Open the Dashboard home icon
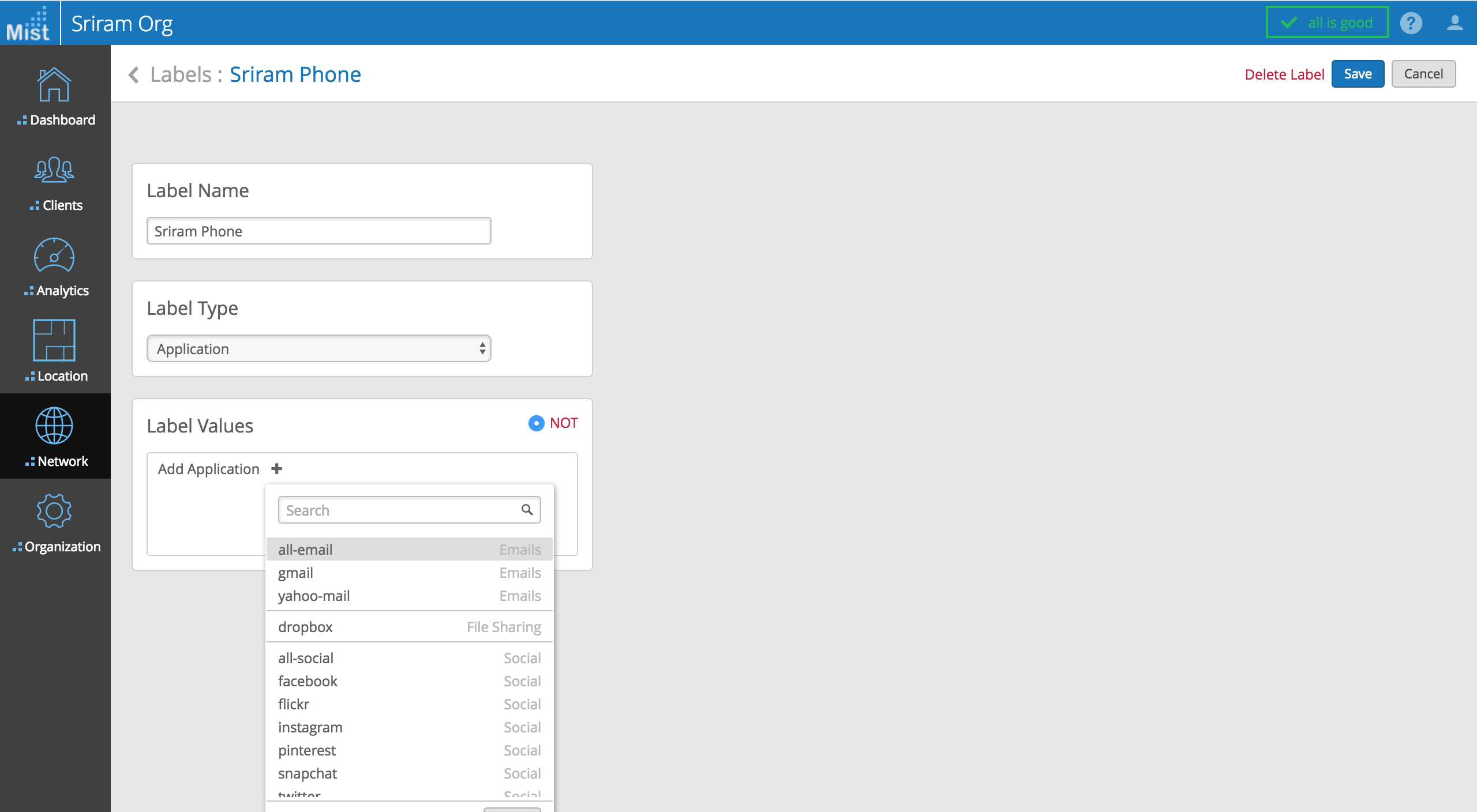 54,85
